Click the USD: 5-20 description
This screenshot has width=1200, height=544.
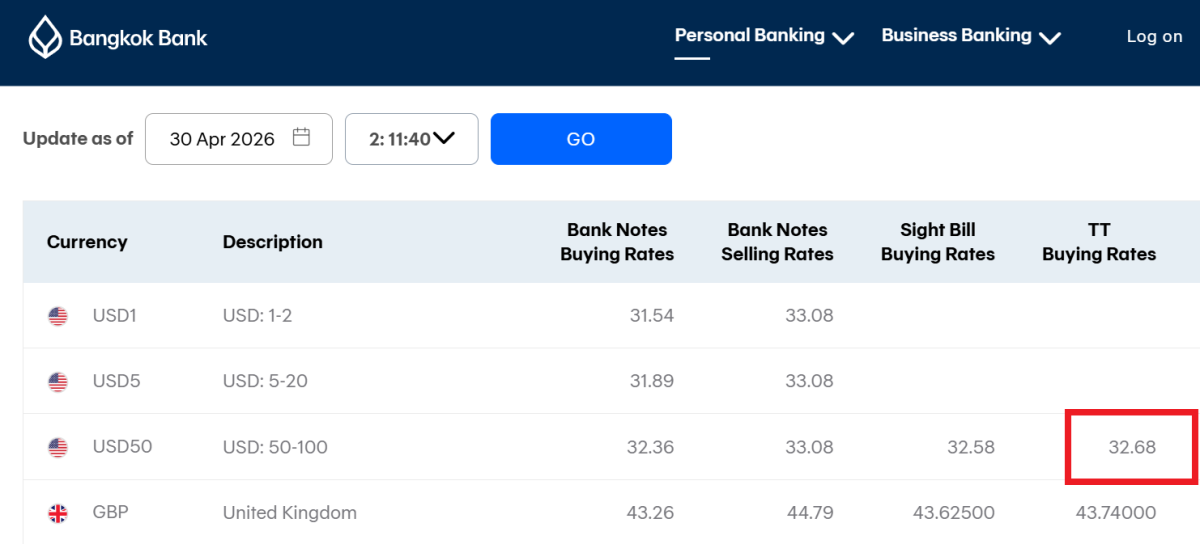(263, 381)
